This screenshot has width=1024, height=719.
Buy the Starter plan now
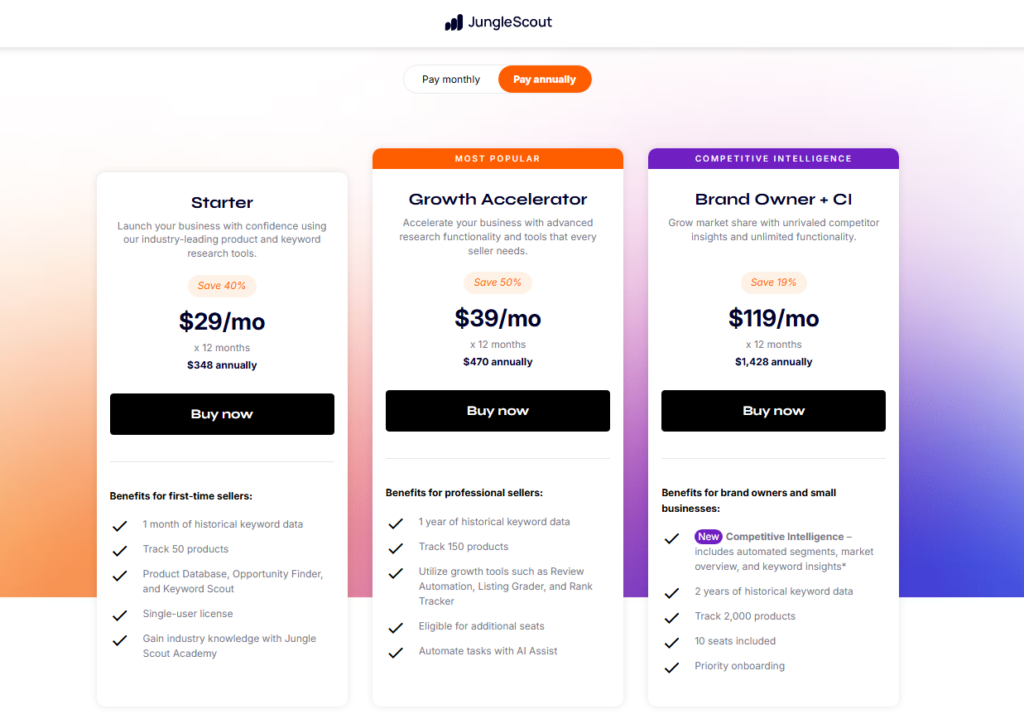coord(222,414)
